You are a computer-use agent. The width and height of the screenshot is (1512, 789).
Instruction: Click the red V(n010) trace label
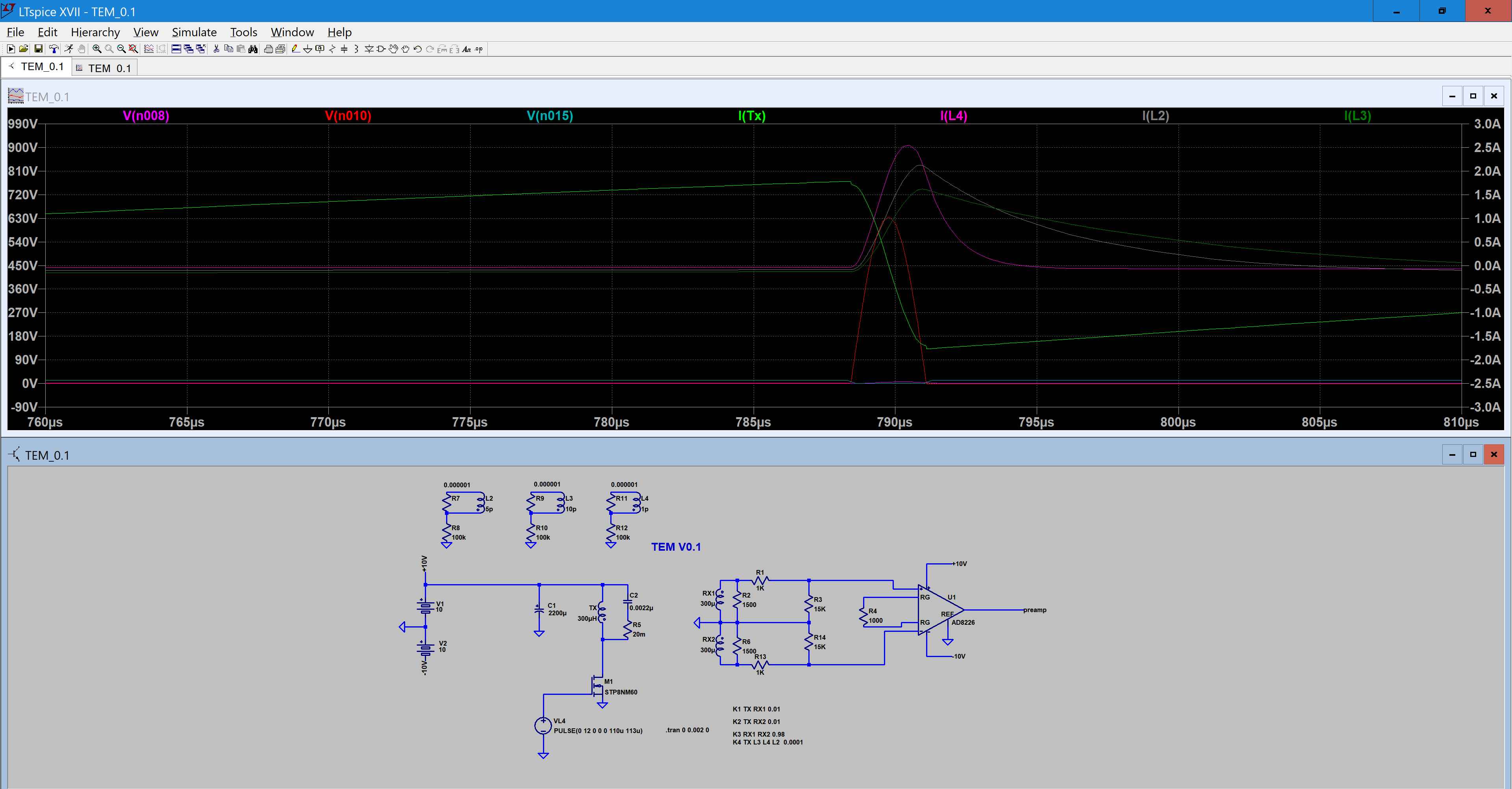348,116
